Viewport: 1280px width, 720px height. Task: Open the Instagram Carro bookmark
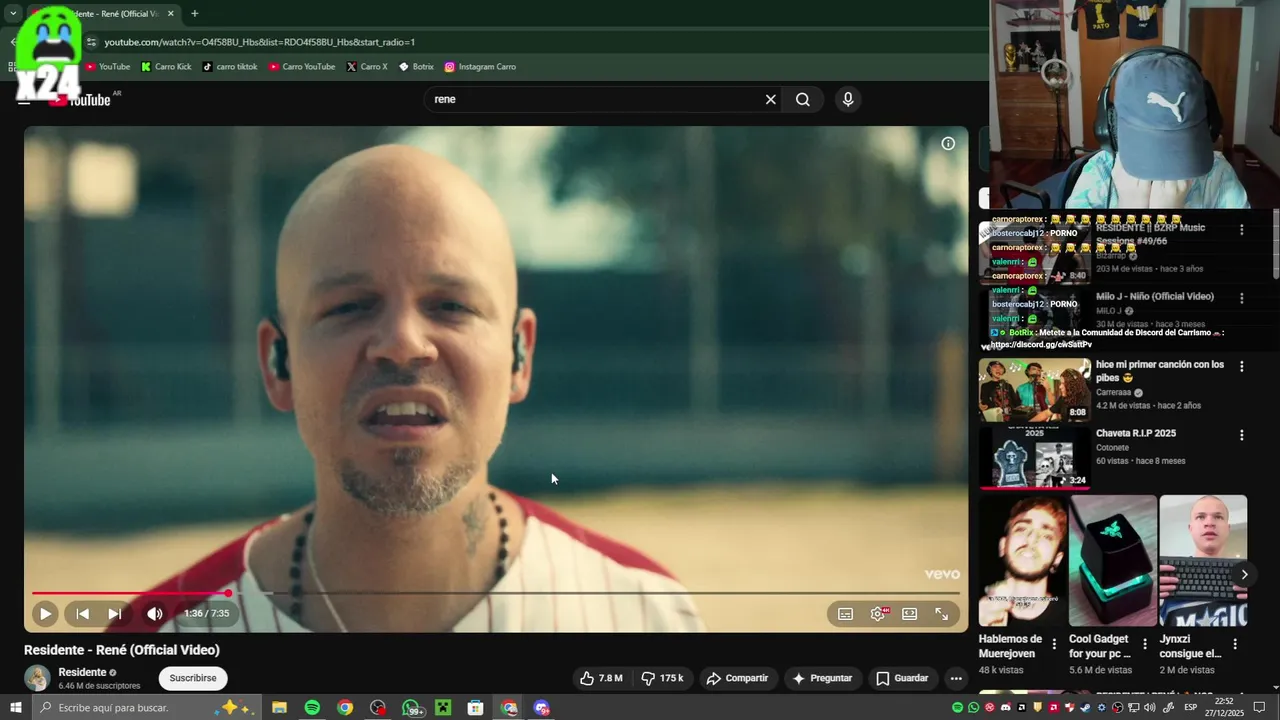[x=481, y=67]
